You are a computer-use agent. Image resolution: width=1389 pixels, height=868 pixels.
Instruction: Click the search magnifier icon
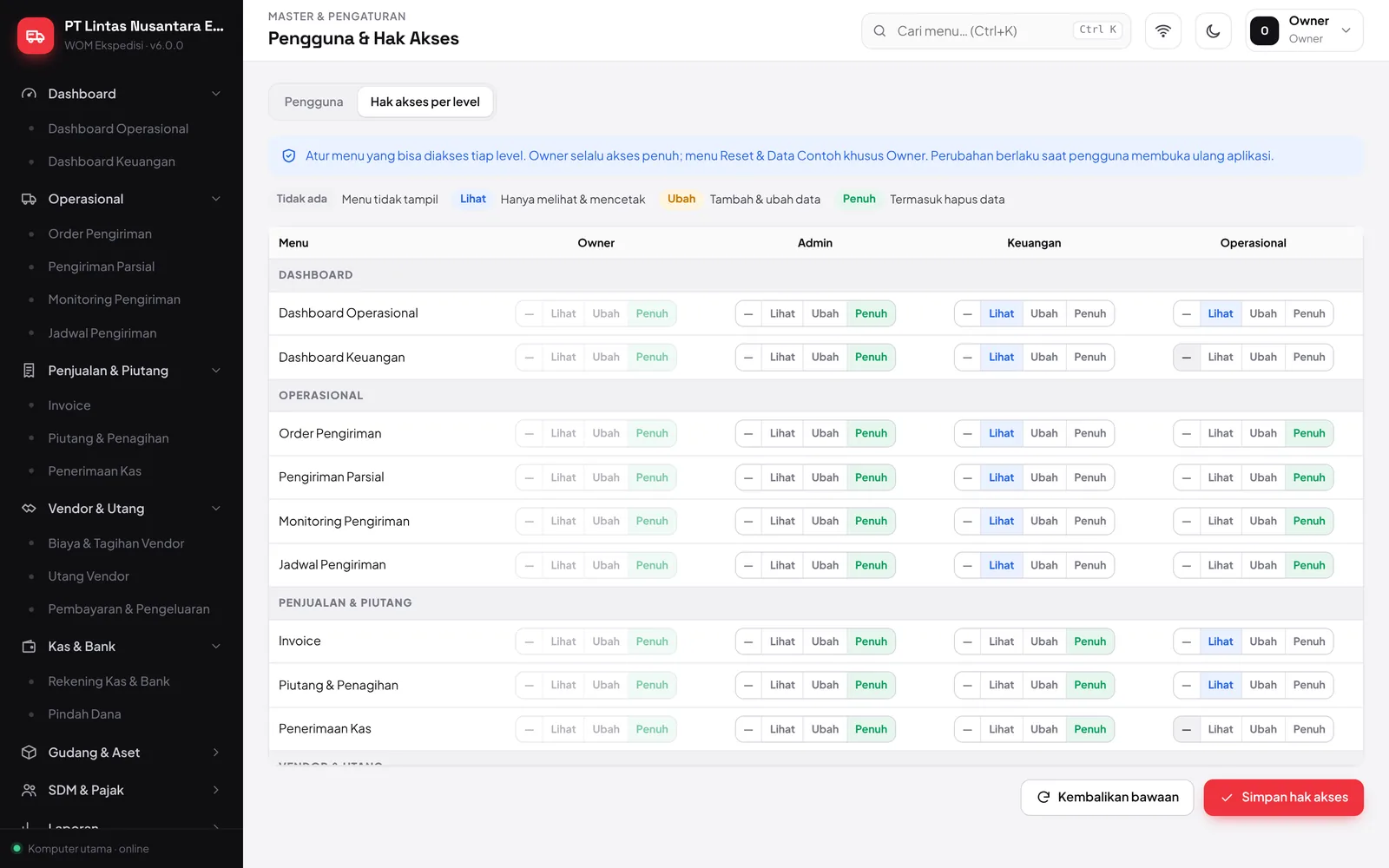pos(879,31)
